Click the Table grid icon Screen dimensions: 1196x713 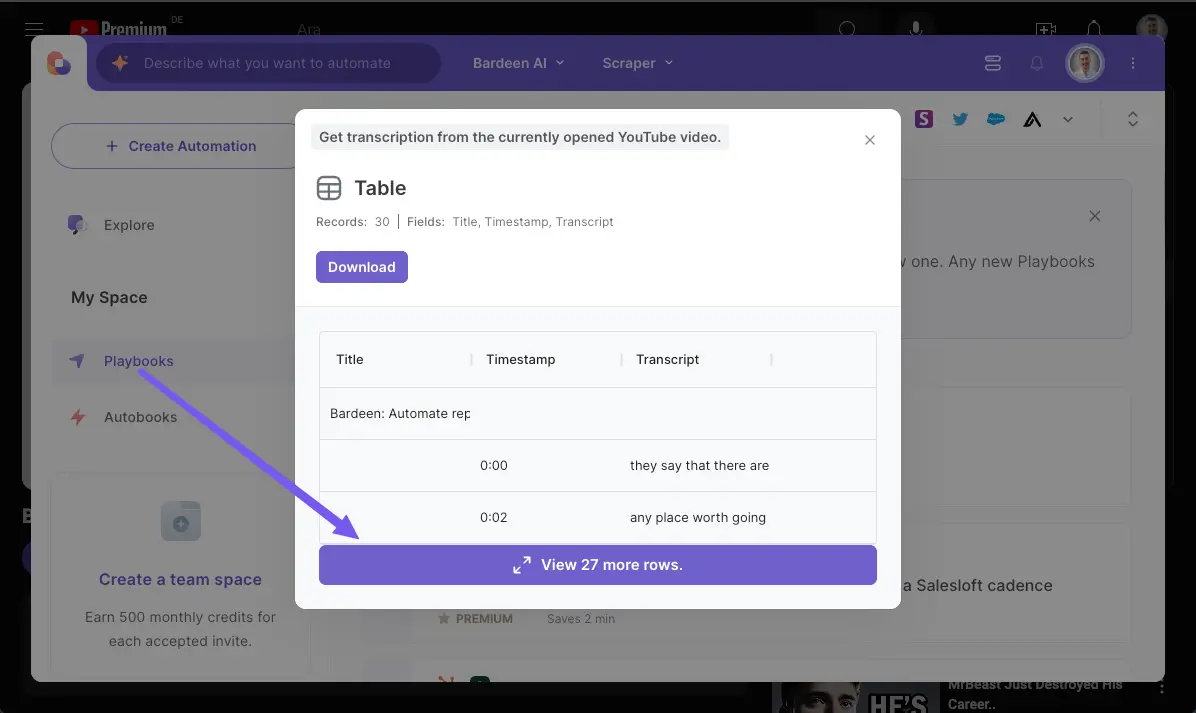329,188
